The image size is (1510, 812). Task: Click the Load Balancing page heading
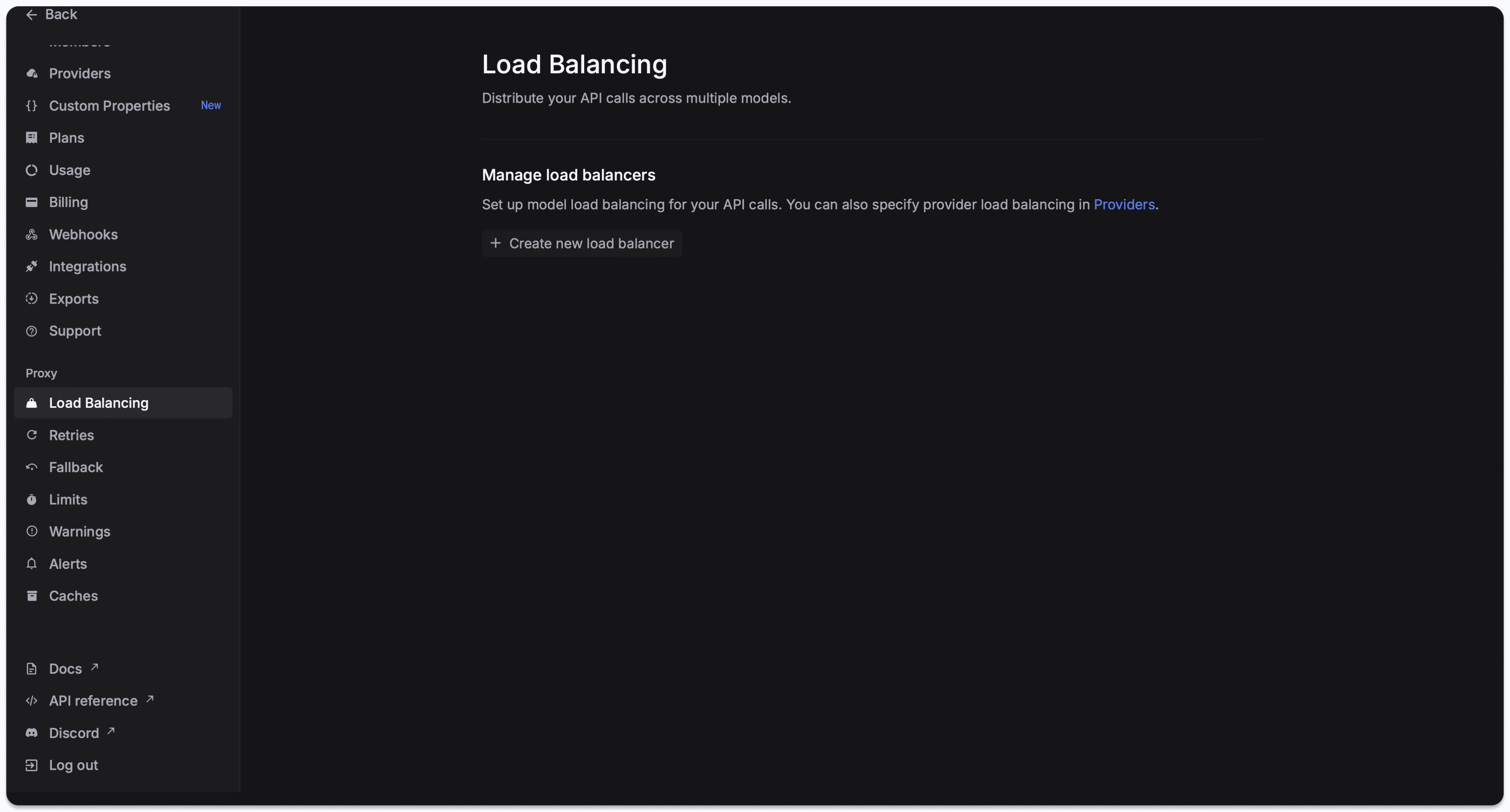574,65
